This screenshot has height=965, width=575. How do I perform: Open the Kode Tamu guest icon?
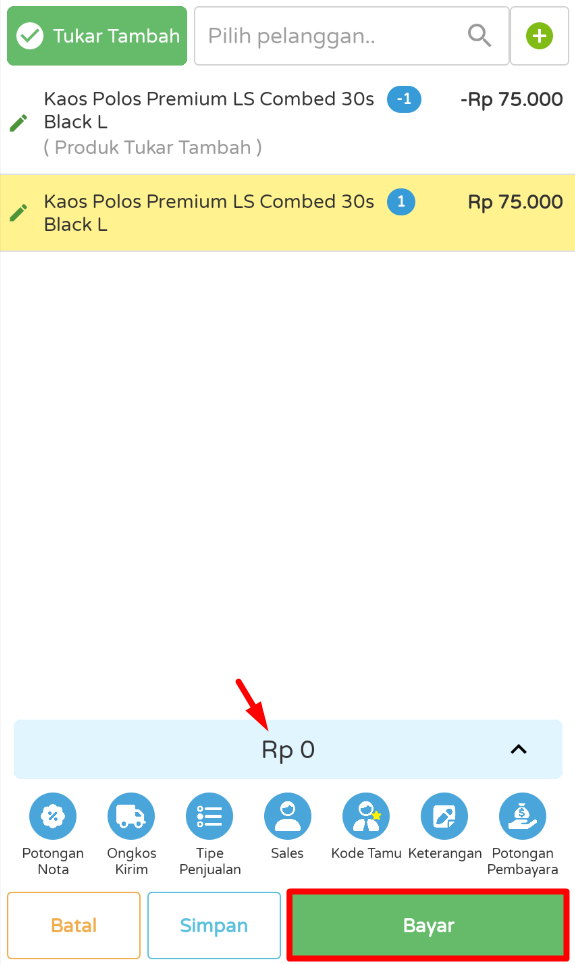click(x=366, y=816)
